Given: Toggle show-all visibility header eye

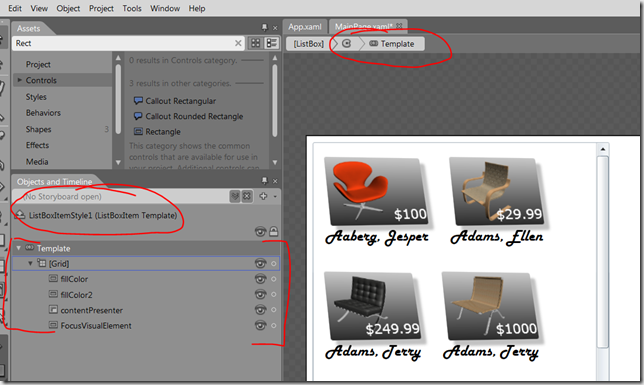Looking at the screenshot, I should coord(260,232).
